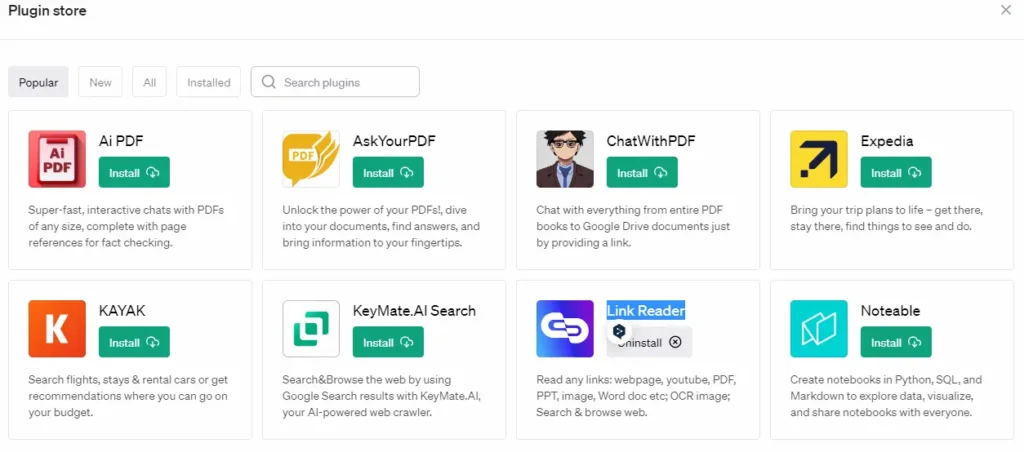This screenshot has width=1024, height=452.
Task: Install the ChatWithPDF plugin
Action: point(642,172)
